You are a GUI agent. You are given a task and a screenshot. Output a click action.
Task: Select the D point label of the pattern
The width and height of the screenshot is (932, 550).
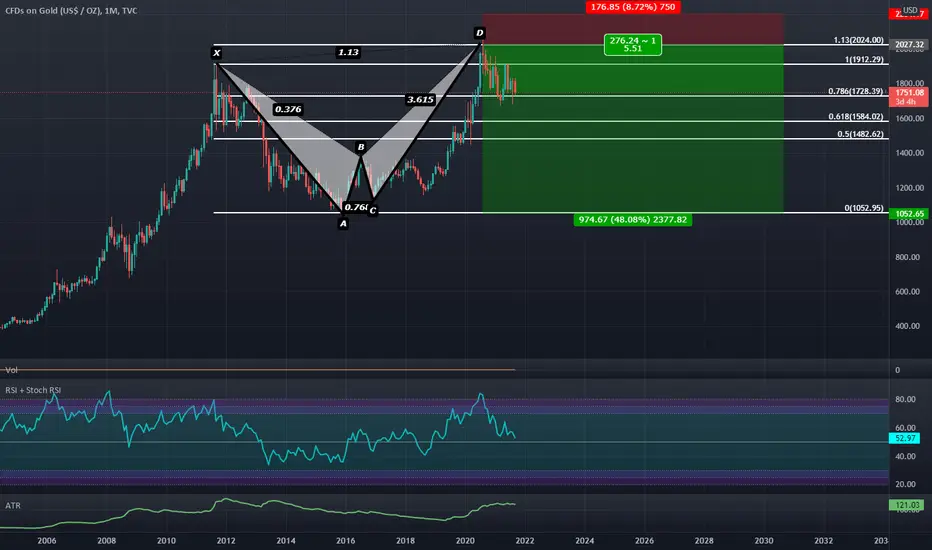tap(479, 33)
